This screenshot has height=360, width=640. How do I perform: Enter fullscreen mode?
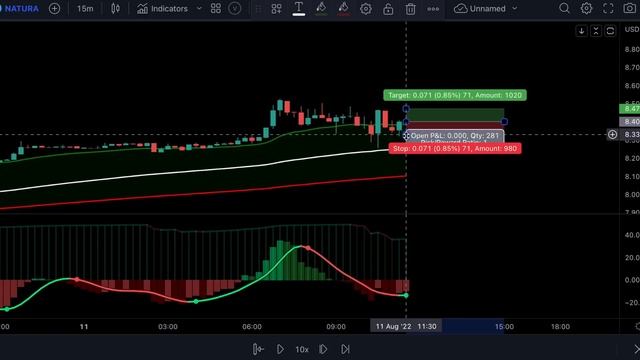pos(608,9)
